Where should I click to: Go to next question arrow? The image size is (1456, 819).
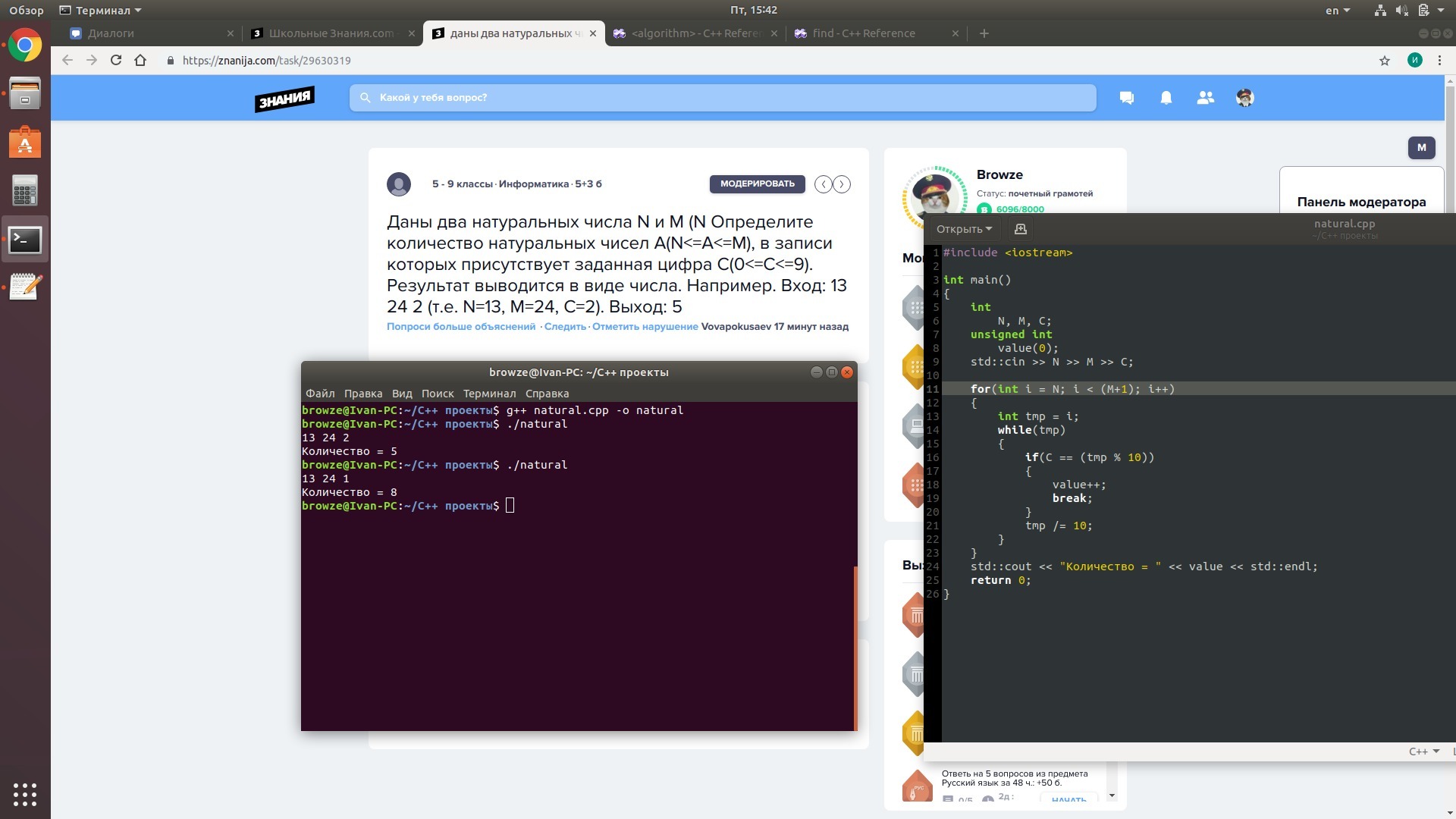pos(842,184)
